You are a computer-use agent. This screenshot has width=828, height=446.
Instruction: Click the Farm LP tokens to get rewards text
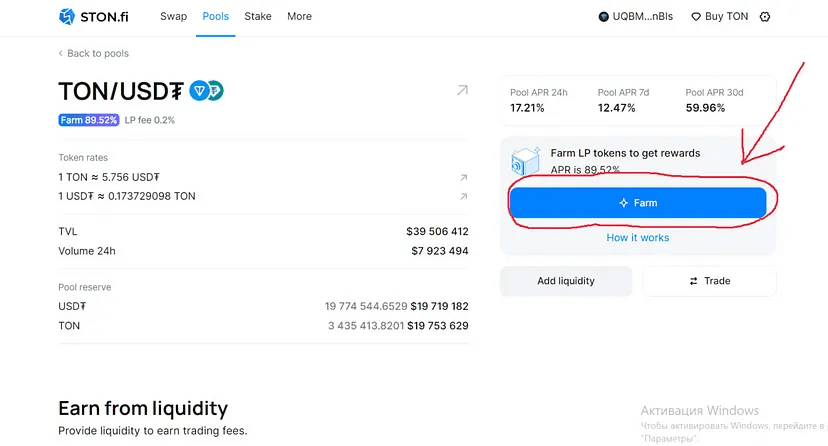tap(625, 153)
